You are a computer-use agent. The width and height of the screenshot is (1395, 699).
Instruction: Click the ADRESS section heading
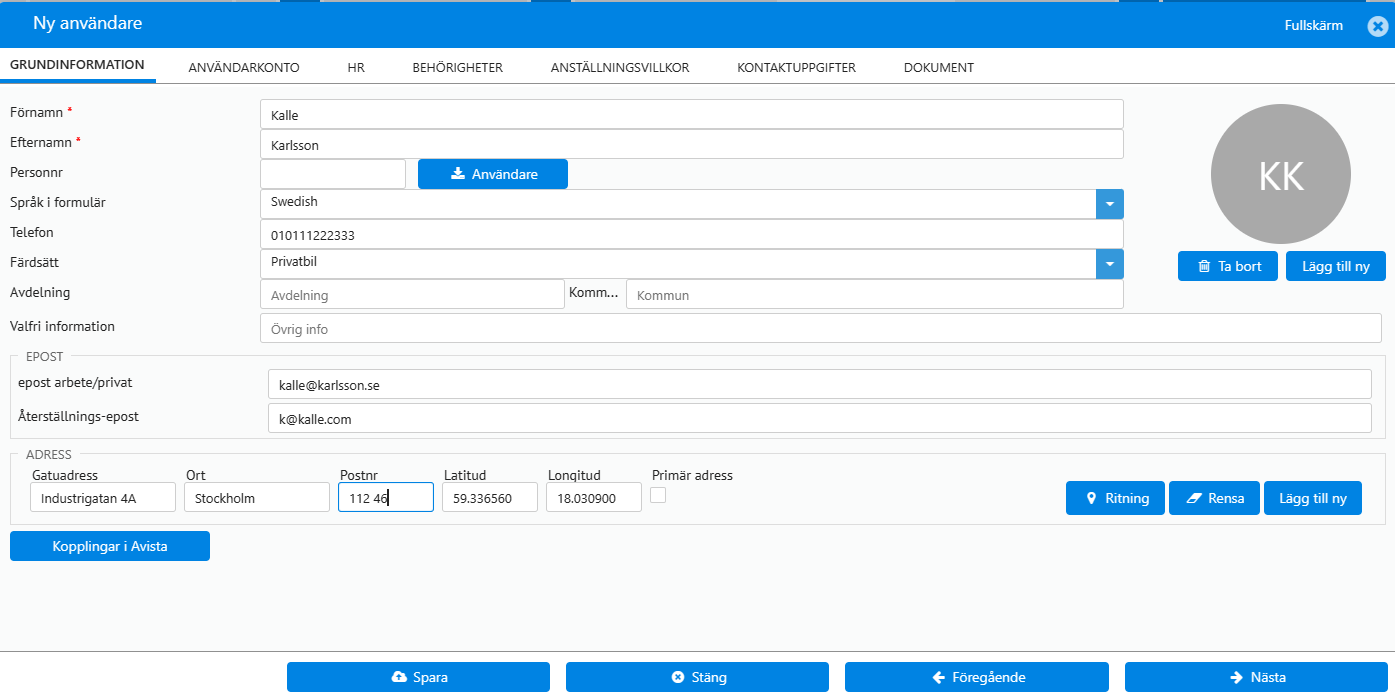coord(48,454)
